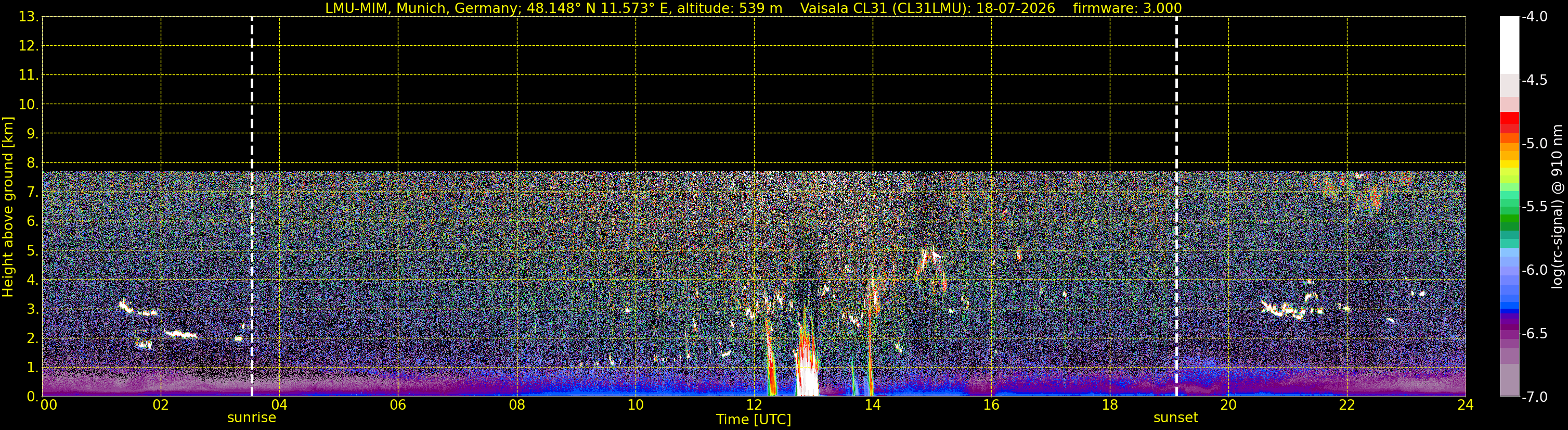Click the '10' tick on the time axis

(x=636, y=405)
